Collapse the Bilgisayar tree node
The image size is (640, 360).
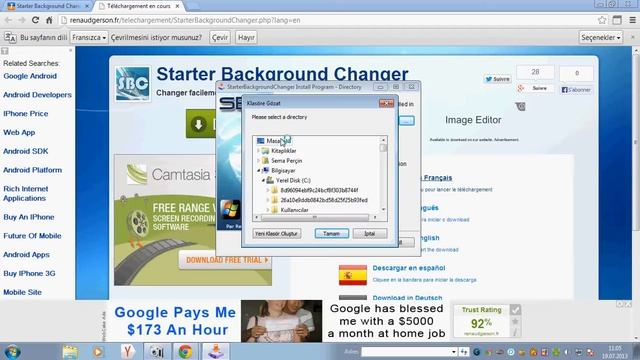(258, 170)
